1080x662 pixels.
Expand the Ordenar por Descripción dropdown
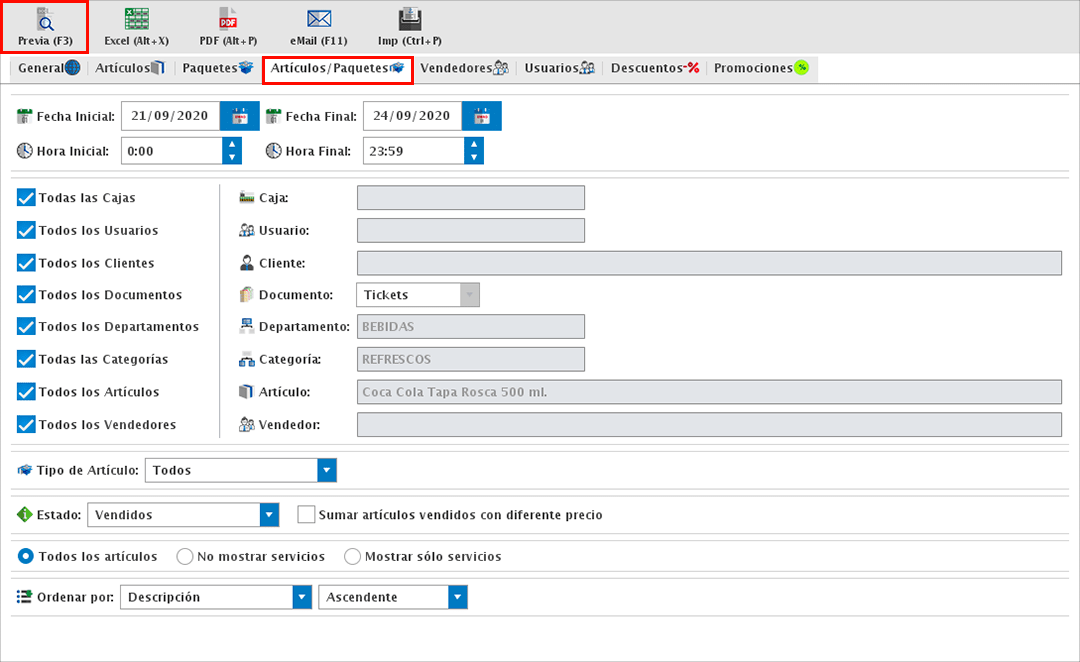pos(302,597)
